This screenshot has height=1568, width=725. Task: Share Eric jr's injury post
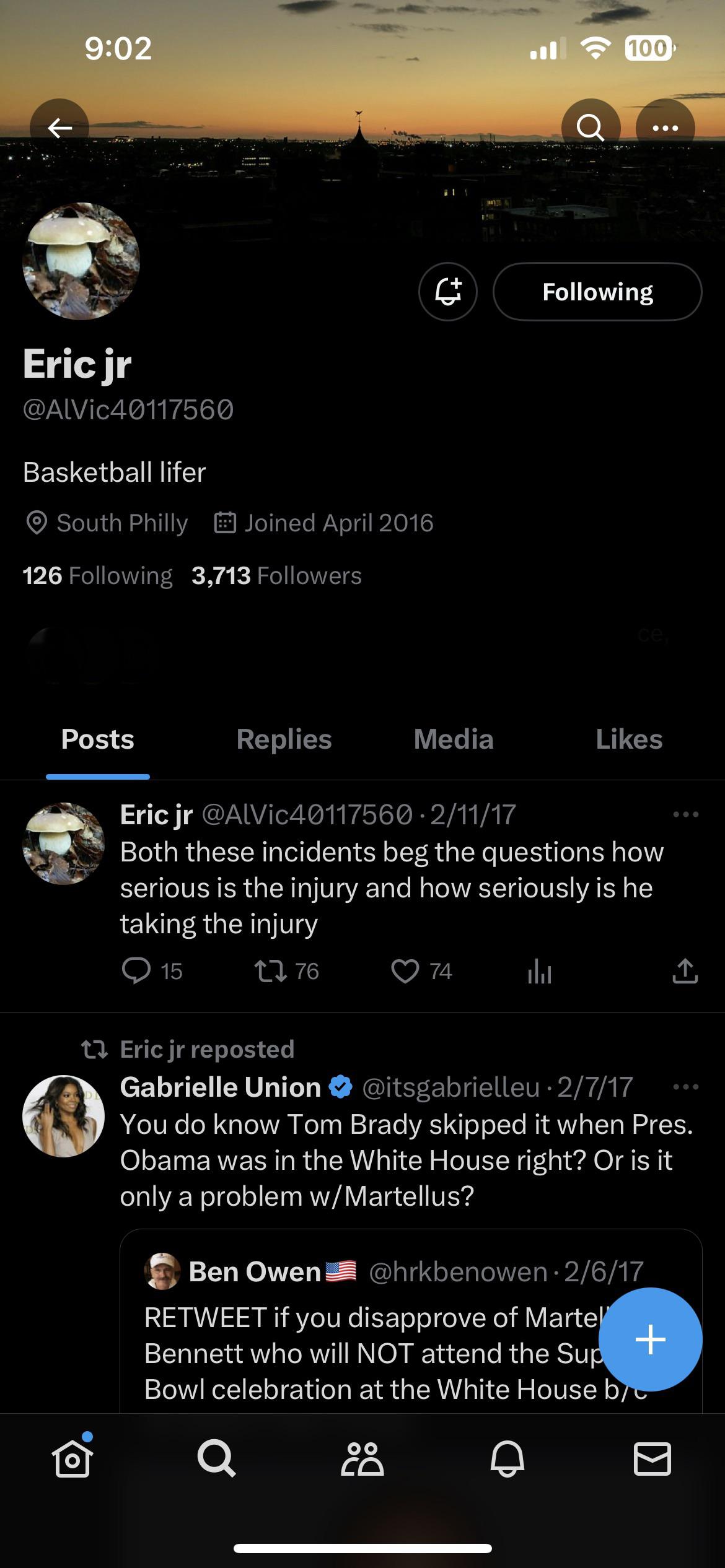[685, 971]
